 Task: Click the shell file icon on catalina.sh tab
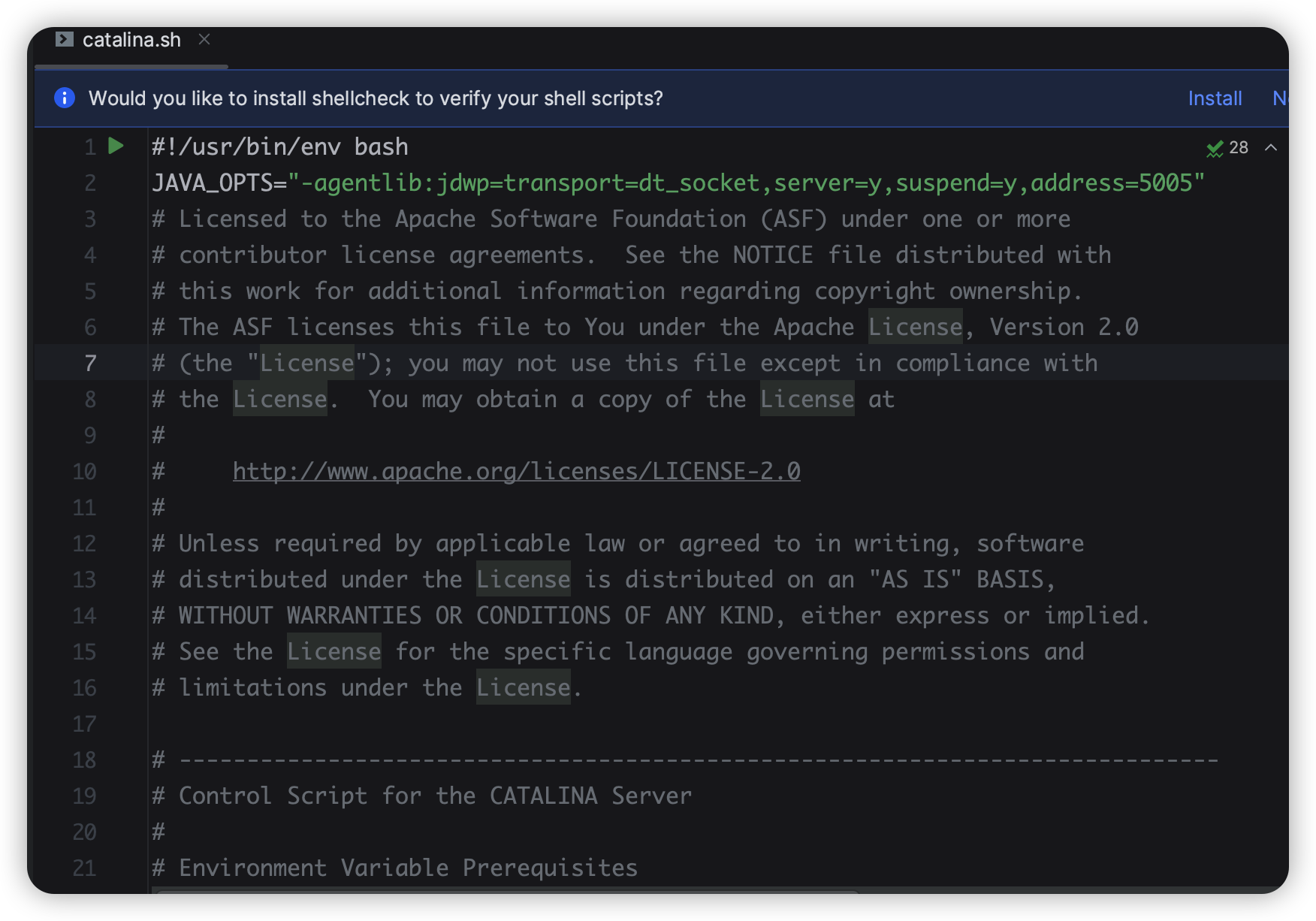65,39
